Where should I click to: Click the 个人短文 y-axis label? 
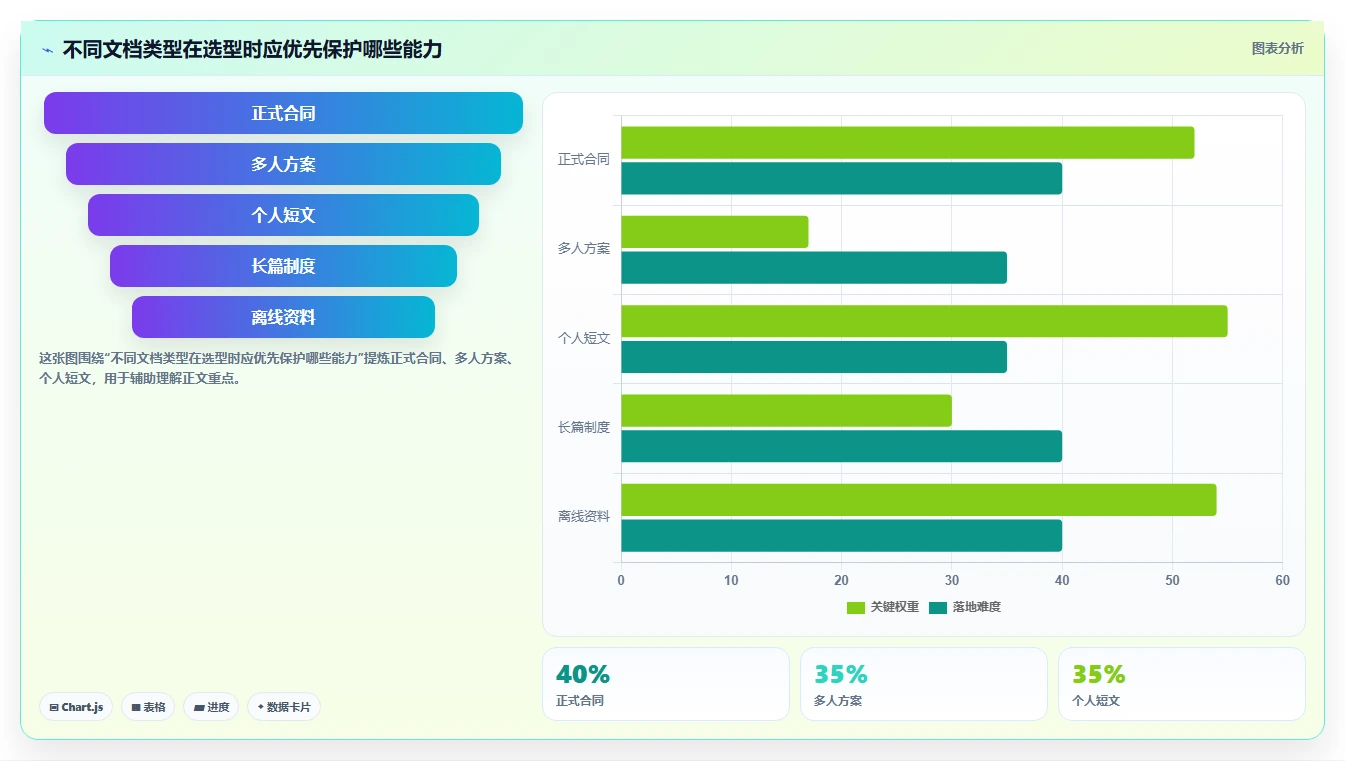584,339
